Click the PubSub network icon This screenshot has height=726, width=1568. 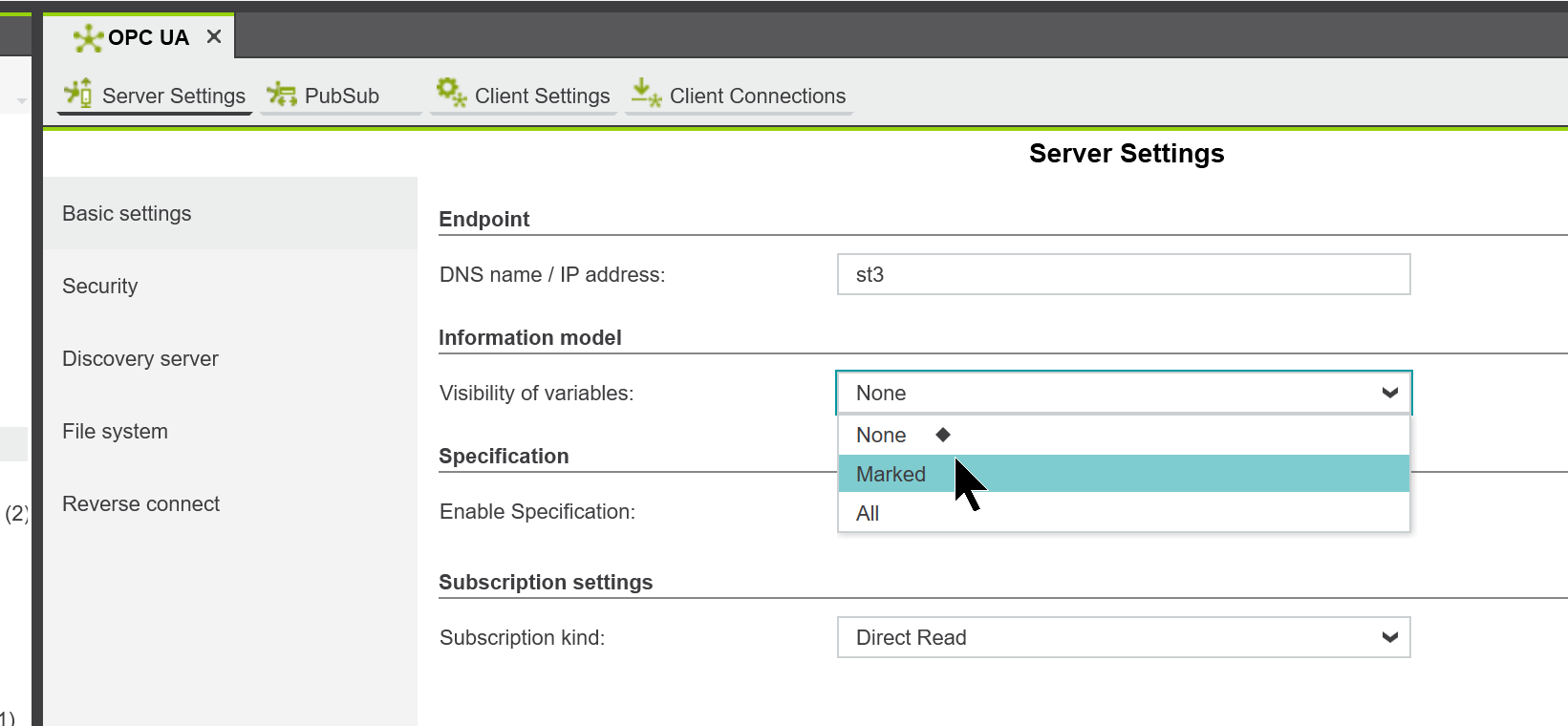[x=281, y=94]
